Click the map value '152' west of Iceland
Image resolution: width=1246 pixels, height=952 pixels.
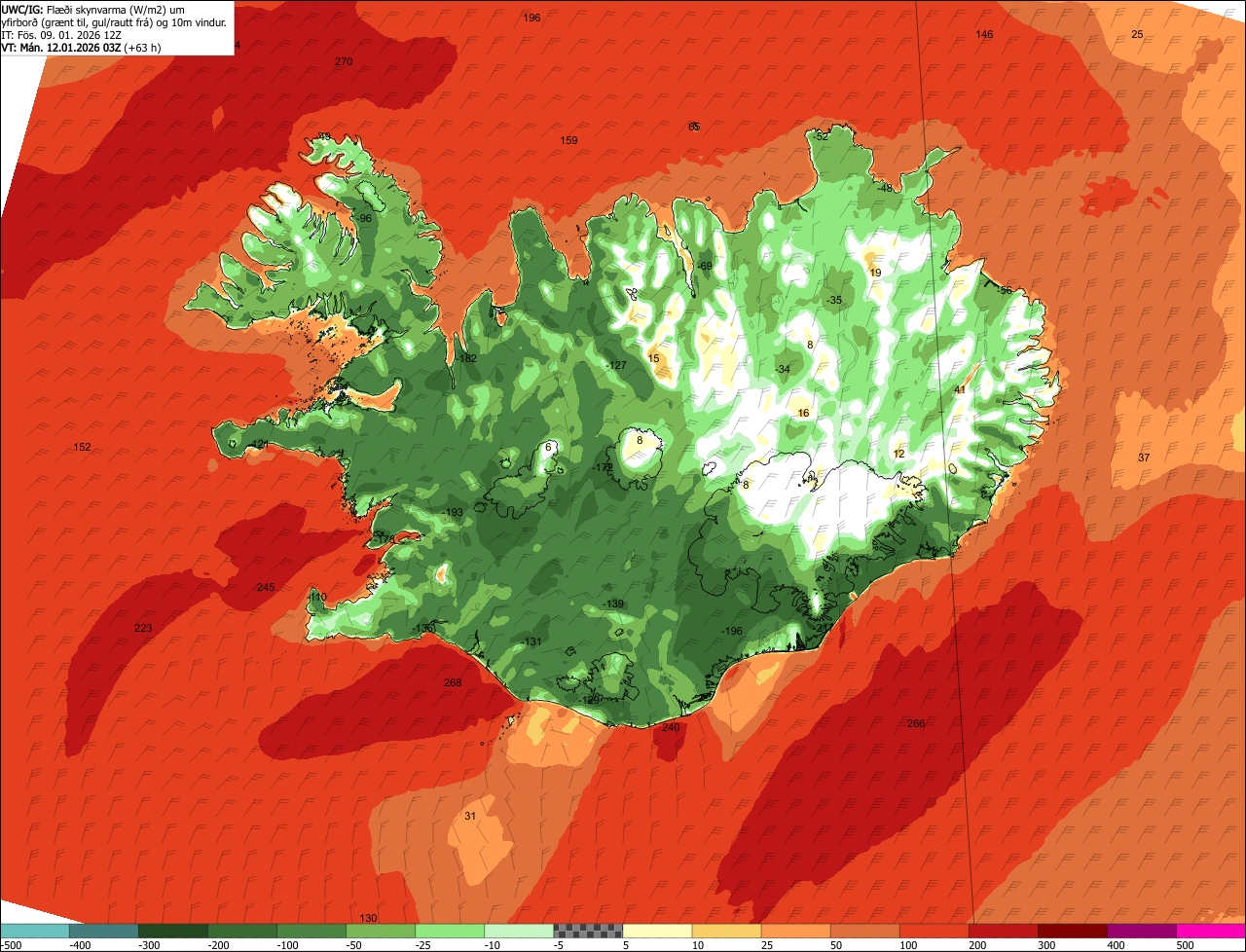point(82,448)
